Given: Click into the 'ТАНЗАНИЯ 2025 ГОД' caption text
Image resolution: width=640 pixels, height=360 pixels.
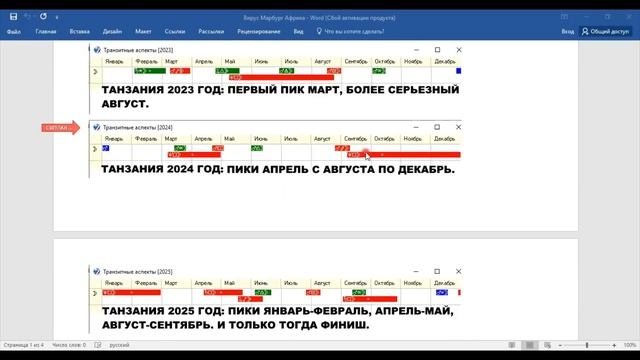Looking at the screenshot, I should click(x=278, y=318).
